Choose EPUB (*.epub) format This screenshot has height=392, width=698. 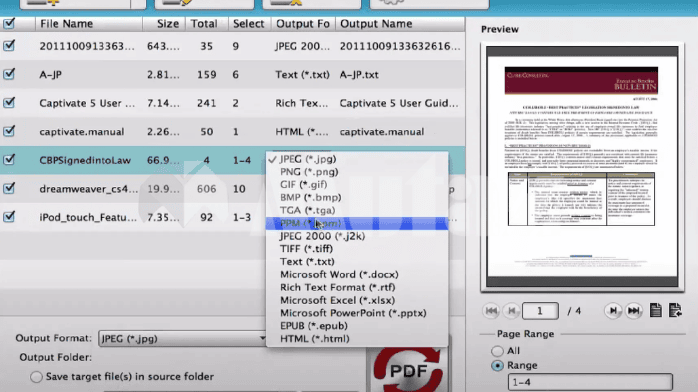point(357,326)
